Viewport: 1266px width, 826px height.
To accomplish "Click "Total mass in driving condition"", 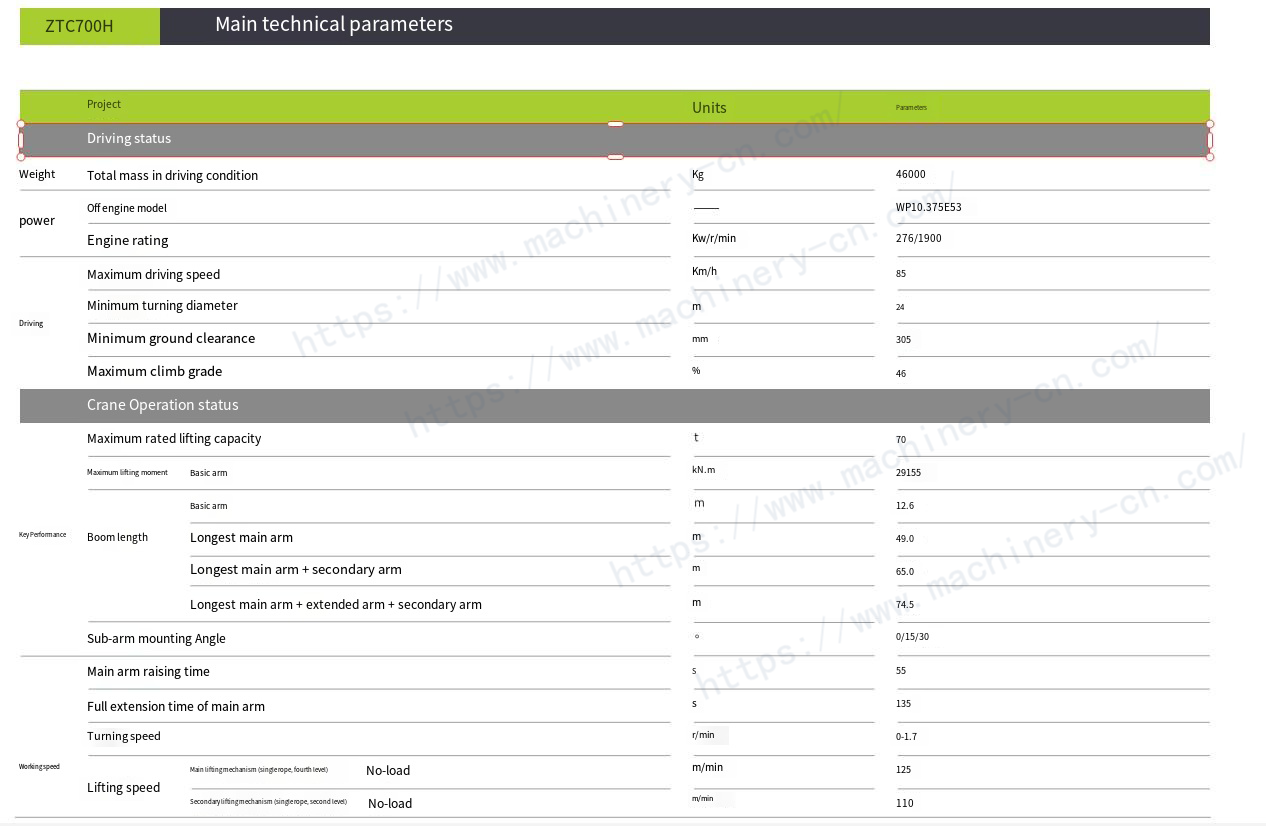I will pyautogui.click(x=172, y=175).
